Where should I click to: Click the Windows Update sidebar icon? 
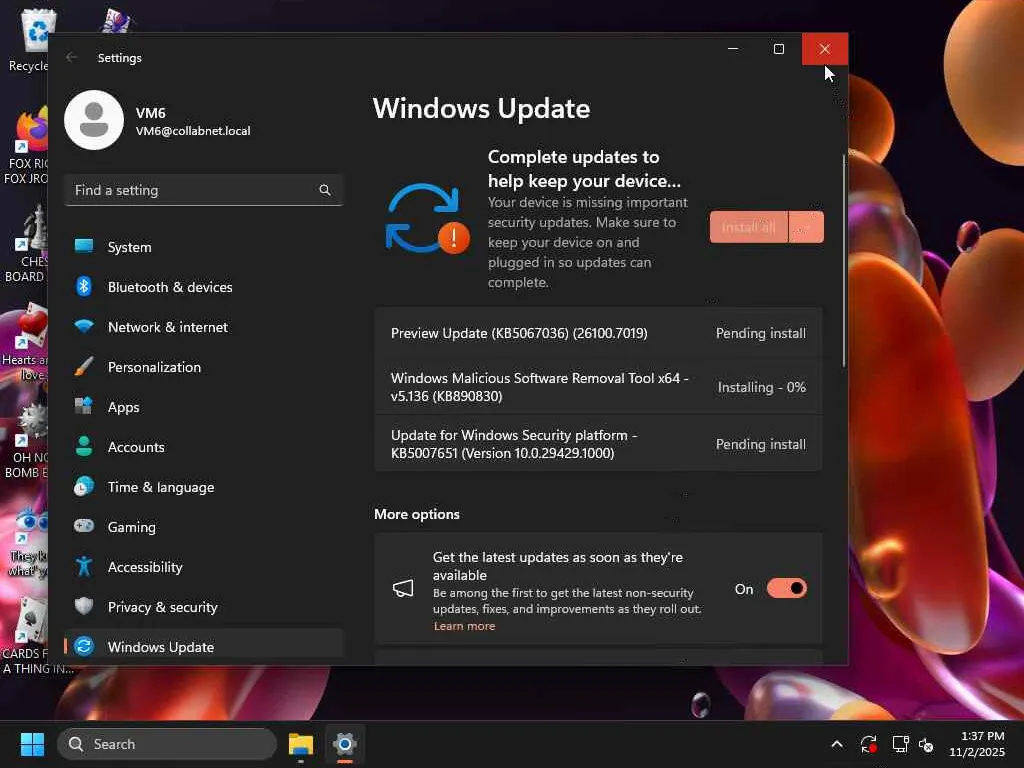point(84,647)
